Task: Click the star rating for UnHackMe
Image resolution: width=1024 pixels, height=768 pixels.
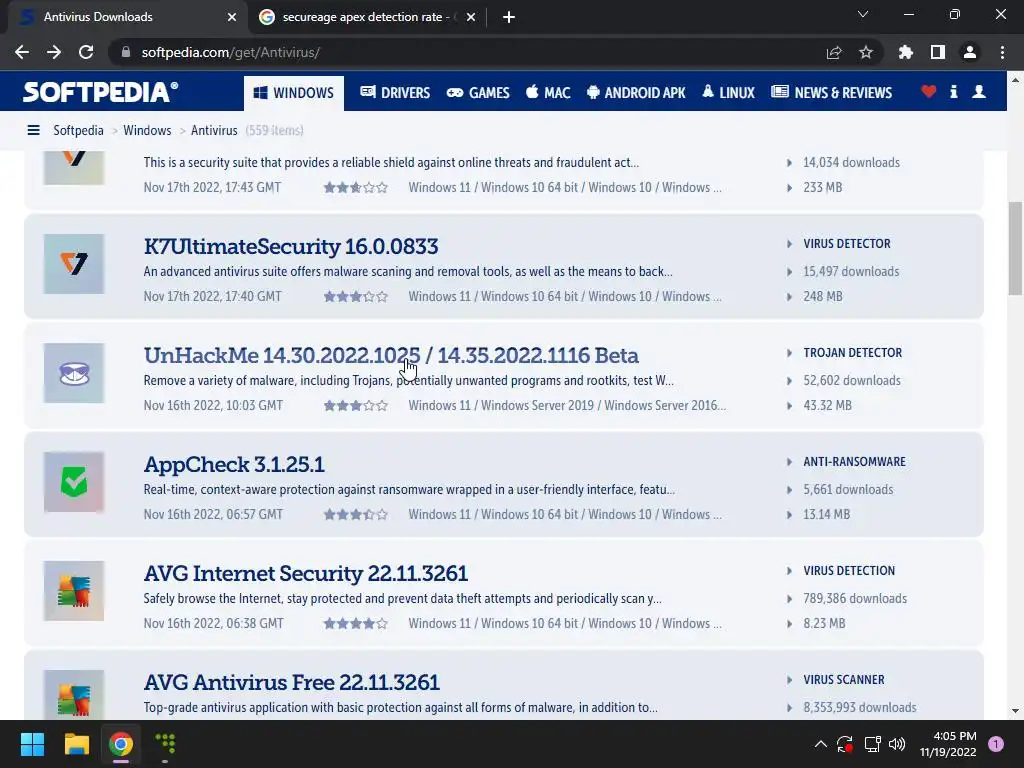Action: pyautogui.click(x=356, y=406)
